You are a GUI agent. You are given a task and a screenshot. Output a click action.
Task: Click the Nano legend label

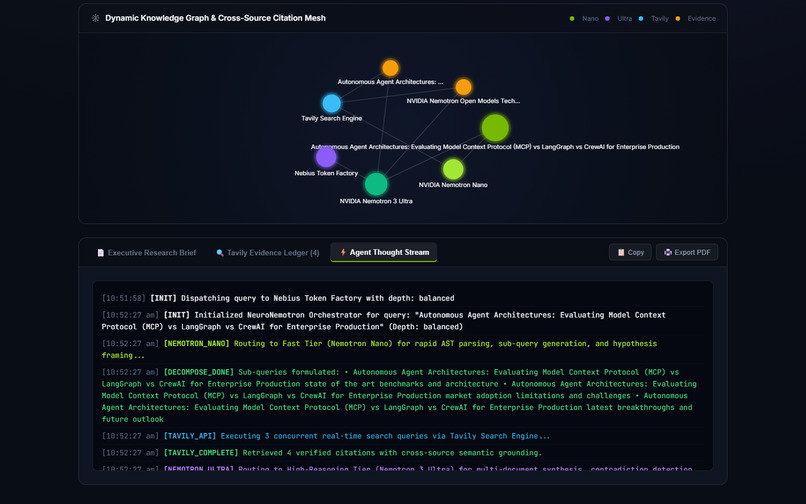pyautogui.click(x=590, y=19)
